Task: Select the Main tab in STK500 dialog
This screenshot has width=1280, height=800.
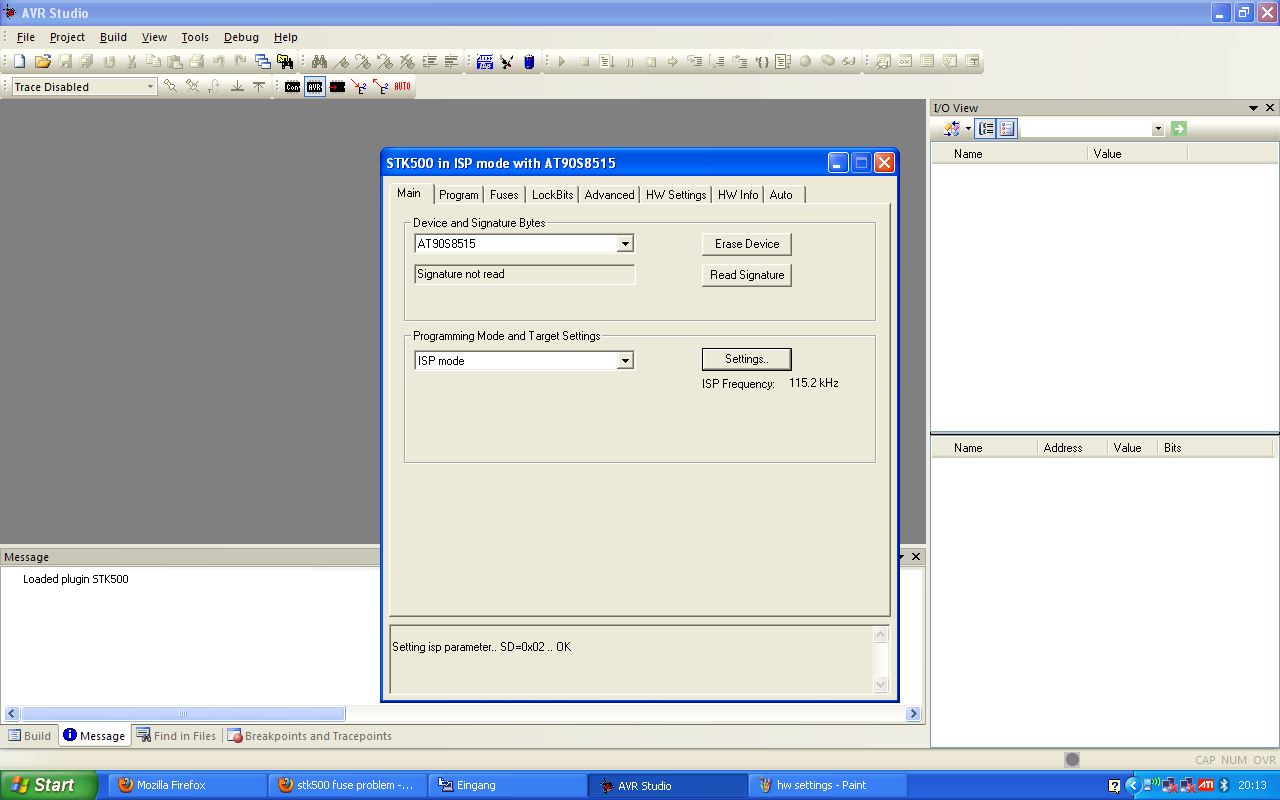Action: [x=409, y=193]
